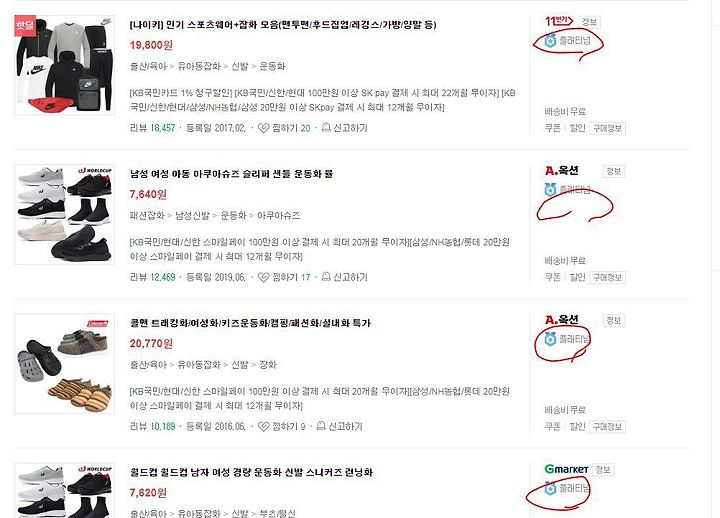Open the Nike sportswear product thumbnail
Screen dimensions: 720x518
click(65, 65)
